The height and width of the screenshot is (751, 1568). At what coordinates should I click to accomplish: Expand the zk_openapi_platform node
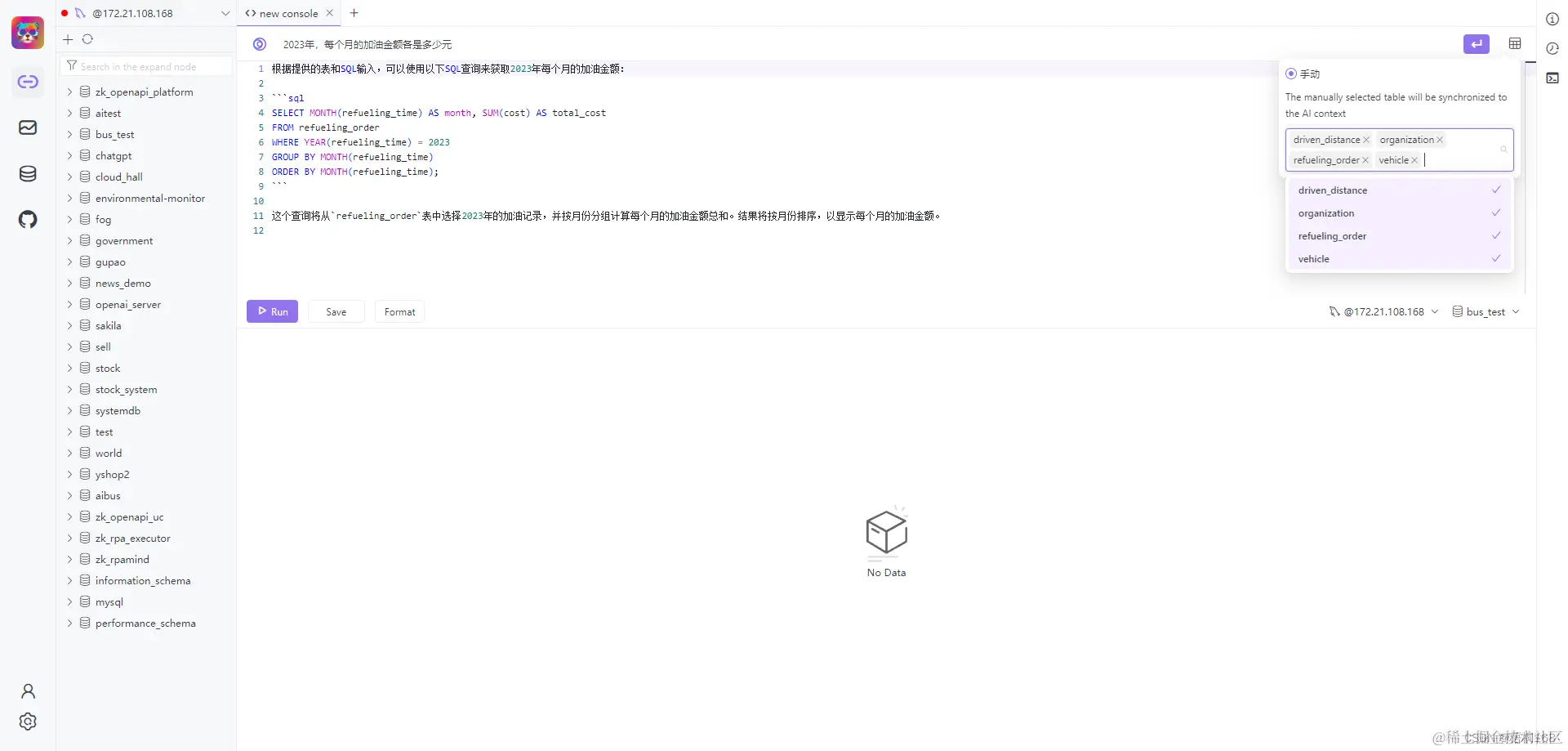click(x=69, y=92)
